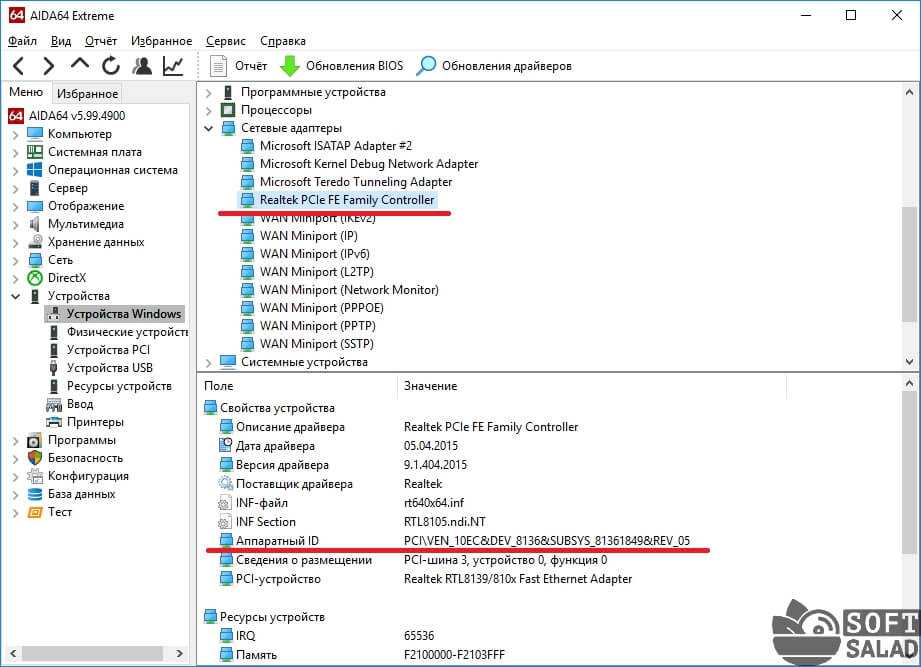This screenshot has height=667, width=921.
Task: Click the Программы icon
Action: point(35,440)
